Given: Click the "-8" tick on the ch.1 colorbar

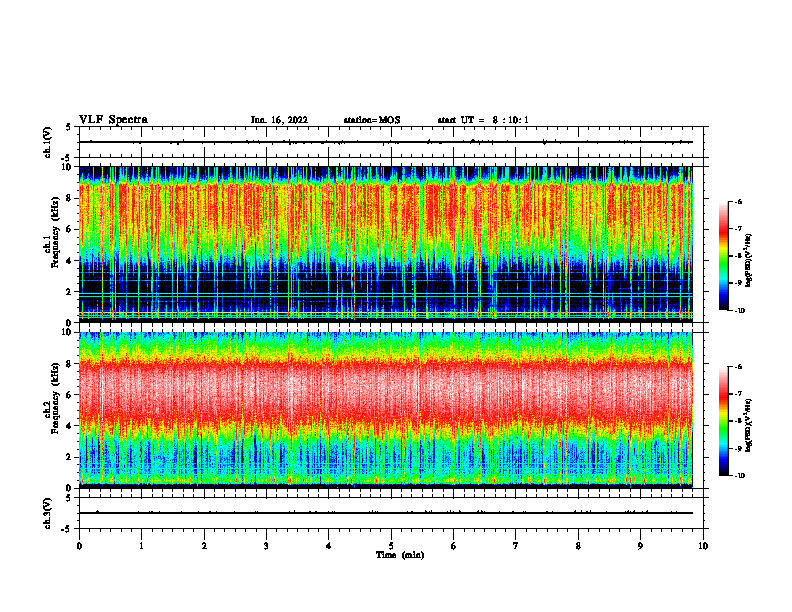Looking at the screenshot, I should pos(739,256).
